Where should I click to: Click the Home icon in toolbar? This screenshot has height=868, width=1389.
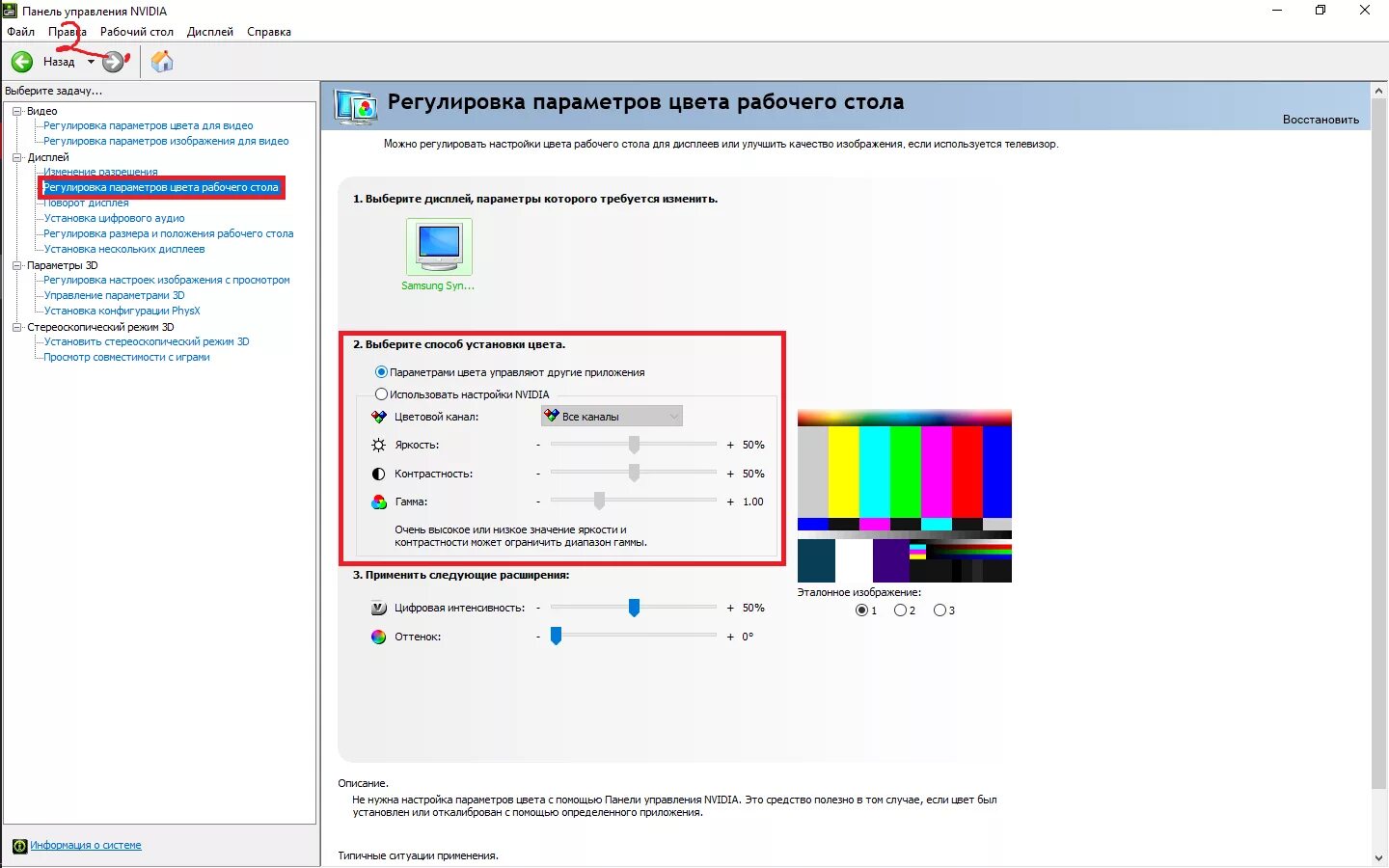(162, 62)
